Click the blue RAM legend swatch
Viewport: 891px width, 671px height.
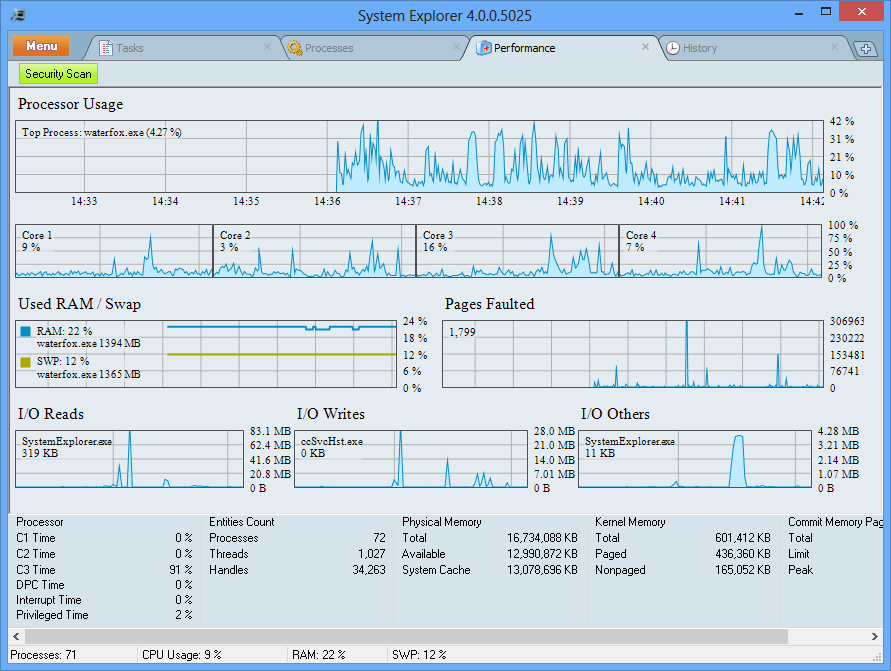pyautogui.click(x=25, y=330)
